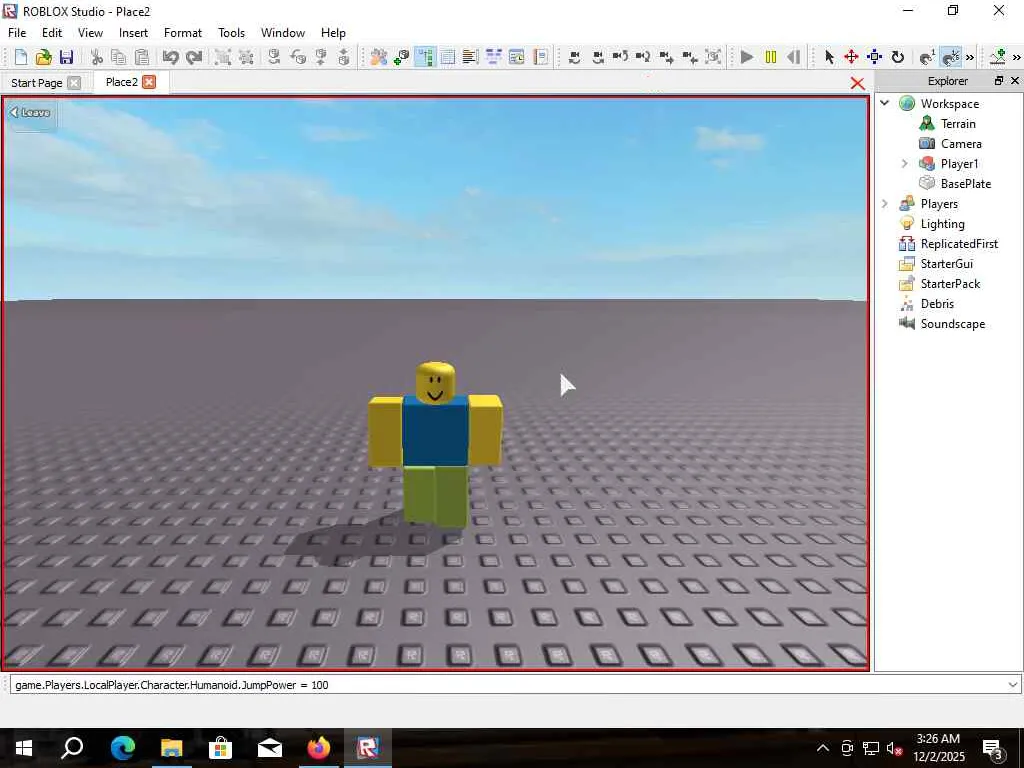Zoom to extents camera icon
The image size is (1024, 768).
click(713, 57)
